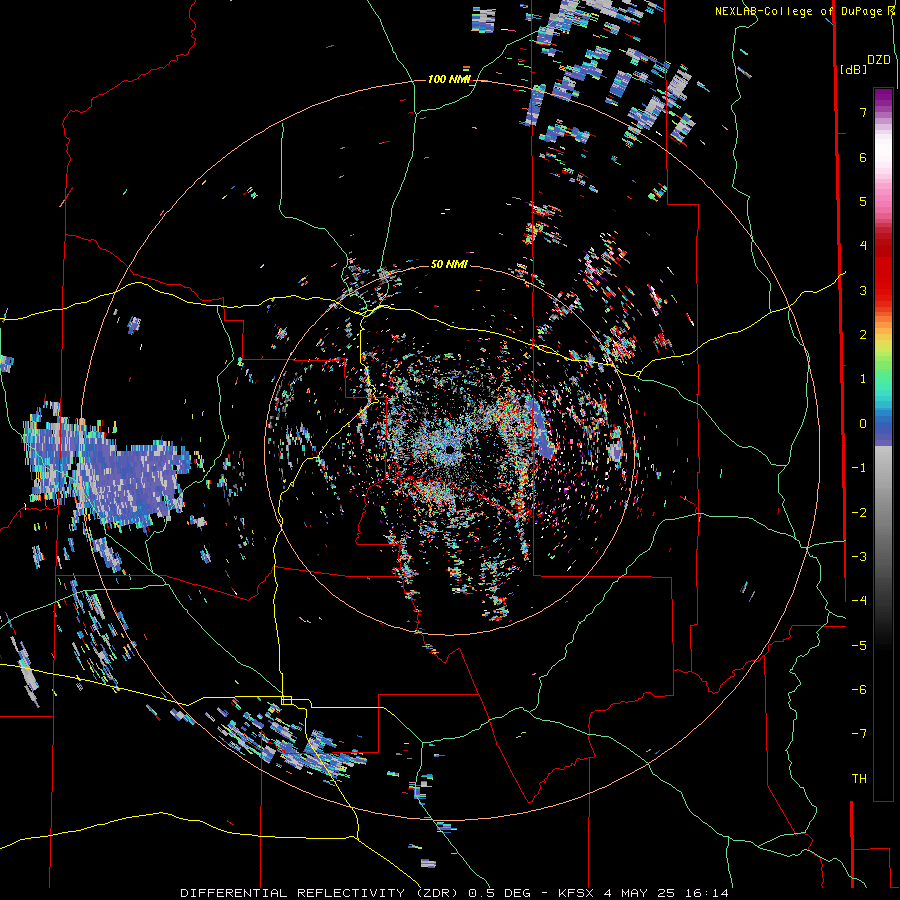This screenshot has width=900, height=900.
Task: Click the -6 value on the scale
Action: (x=859, y=690)
